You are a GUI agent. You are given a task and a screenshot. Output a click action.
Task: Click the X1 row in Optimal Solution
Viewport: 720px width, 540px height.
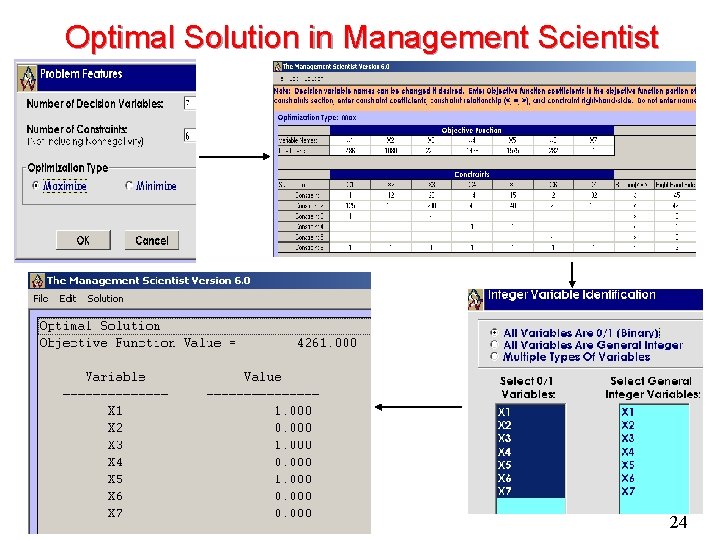(x=210, y=411)
